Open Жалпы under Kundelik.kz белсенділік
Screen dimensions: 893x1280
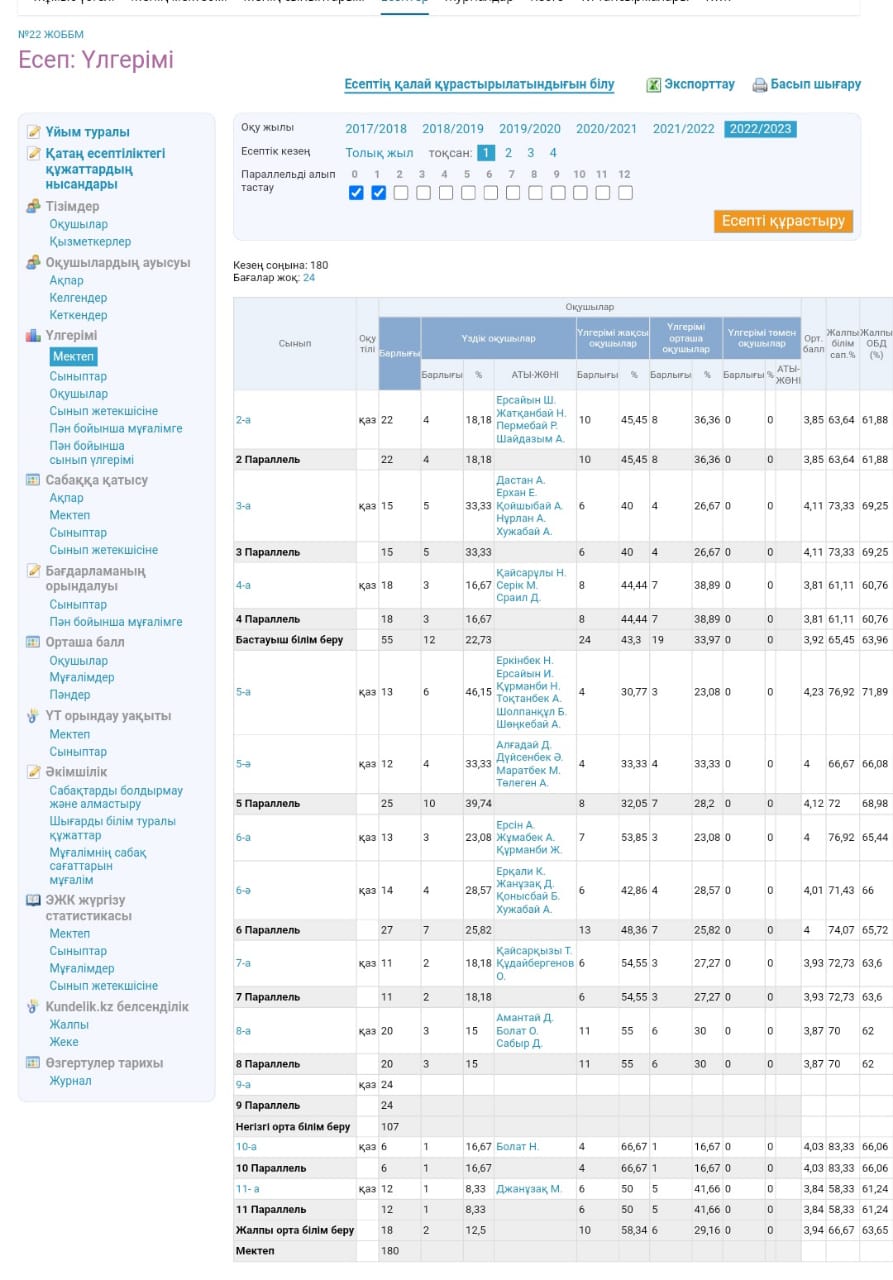69,1024
